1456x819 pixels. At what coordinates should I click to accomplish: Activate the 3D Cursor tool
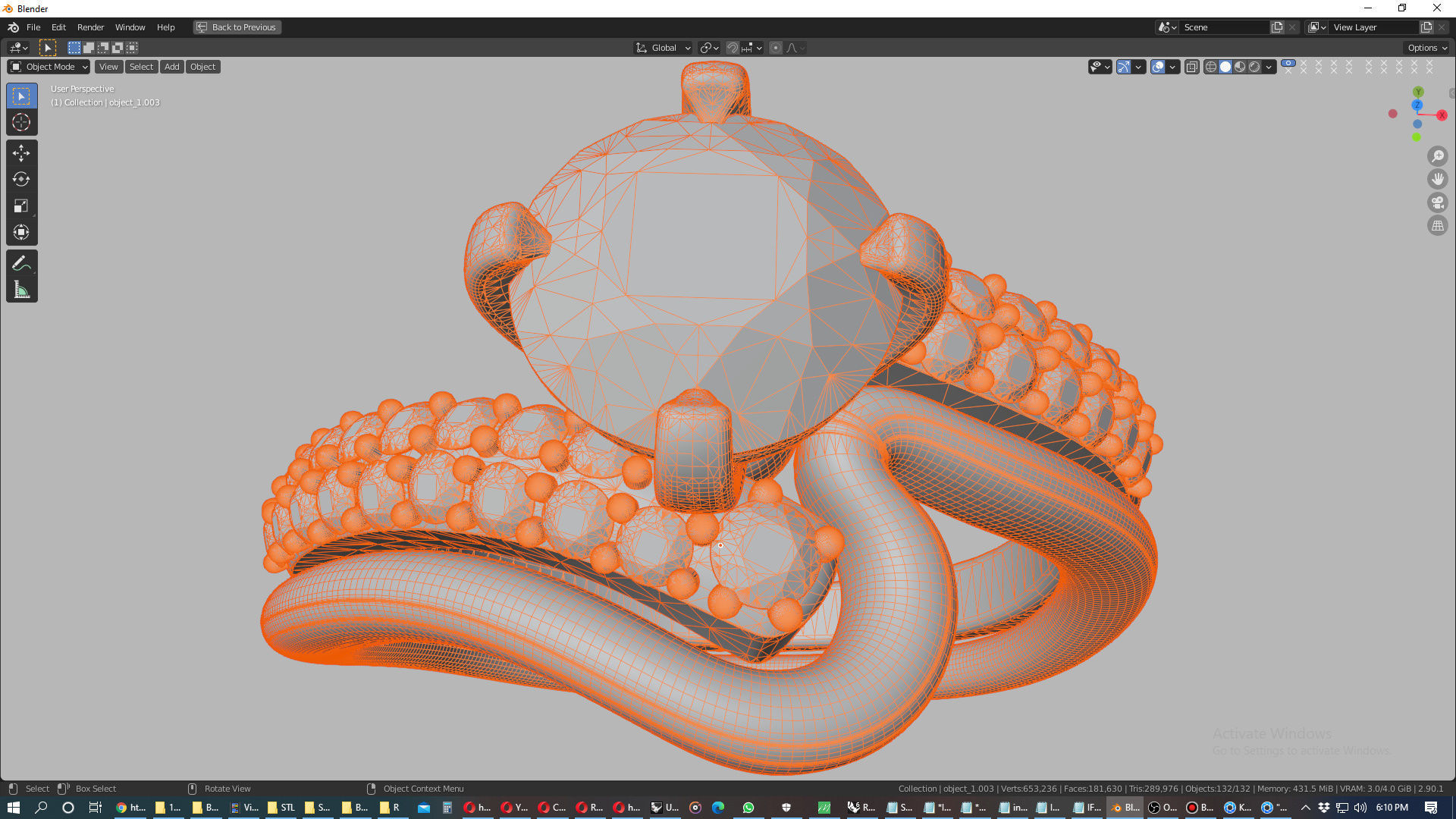coord(21,122)
